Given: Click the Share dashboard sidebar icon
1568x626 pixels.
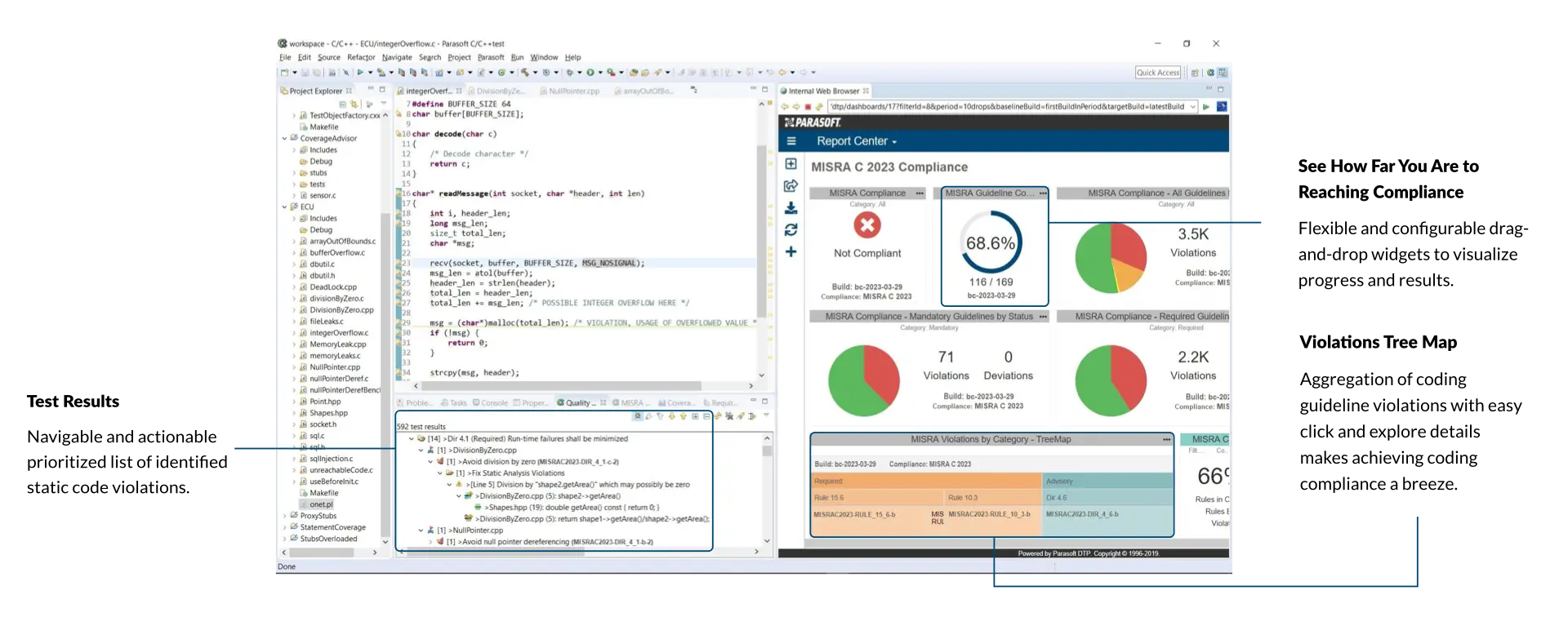Looking at the screenshot, I should 791,186.
